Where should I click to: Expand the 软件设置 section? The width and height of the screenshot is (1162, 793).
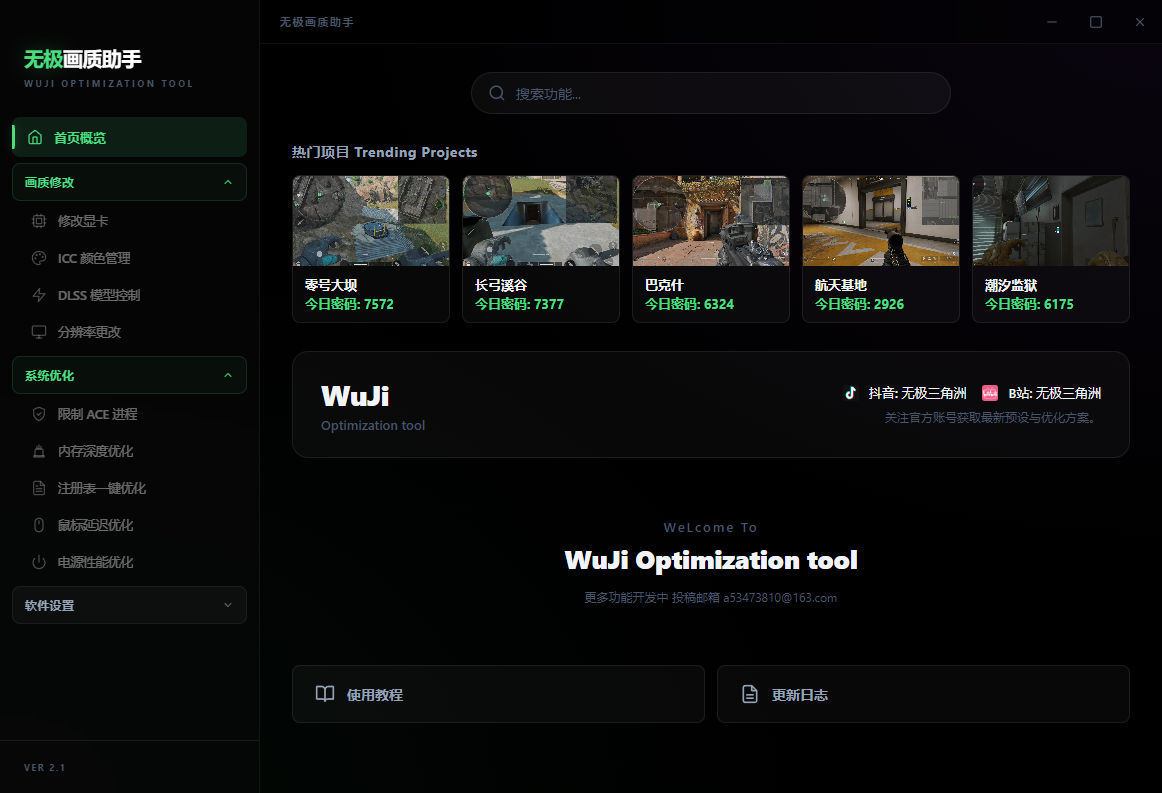[228, 605]
